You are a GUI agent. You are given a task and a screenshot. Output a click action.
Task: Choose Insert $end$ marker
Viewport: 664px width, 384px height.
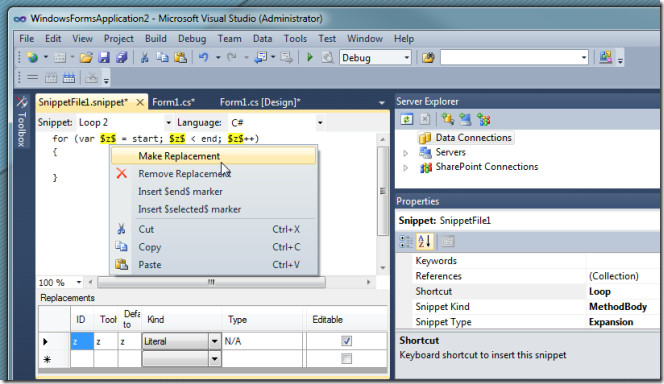213,191
